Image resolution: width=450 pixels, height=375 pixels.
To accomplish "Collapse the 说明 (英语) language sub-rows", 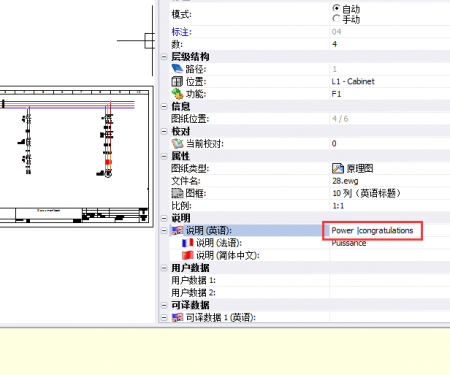I will click(x=164, y=231).
